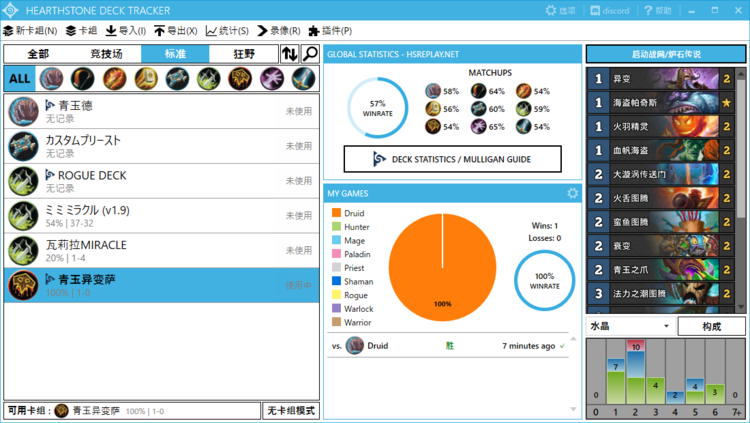750x423 pixels.
Task: Select the ミミミラクル (v1.9) deck
Action: [162, 216]
